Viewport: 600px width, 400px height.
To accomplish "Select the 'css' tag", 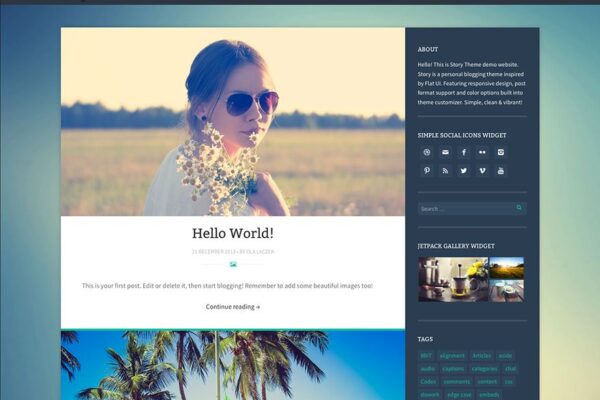I will [x=509, y=382].
